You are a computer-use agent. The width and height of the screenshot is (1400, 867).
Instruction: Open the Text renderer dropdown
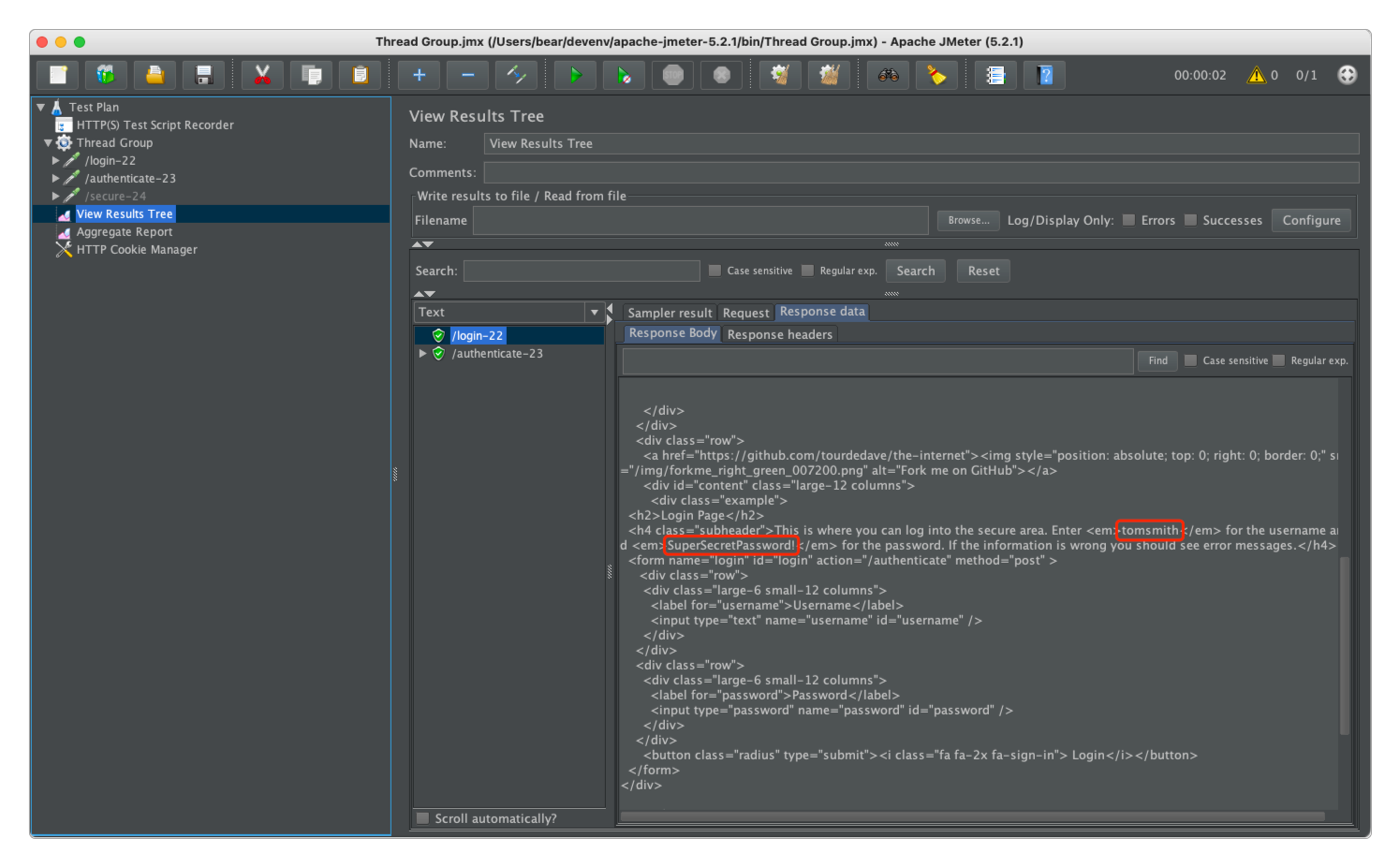point(594,313)
